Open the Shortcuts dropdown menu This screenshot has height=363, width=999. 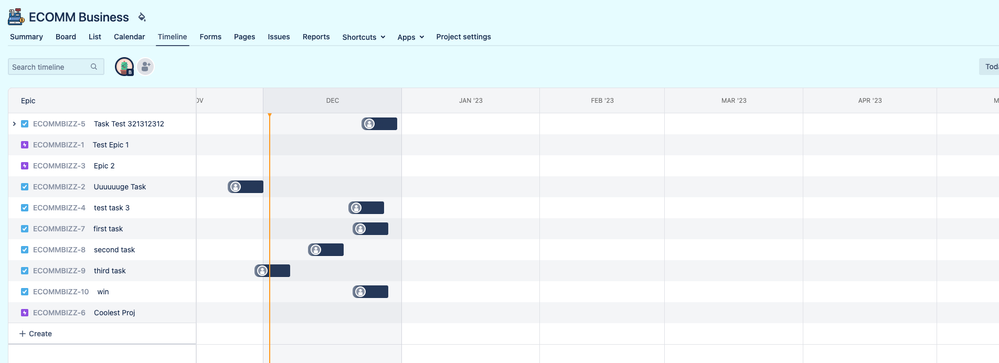pyautogui.click(x=364, y=37)
